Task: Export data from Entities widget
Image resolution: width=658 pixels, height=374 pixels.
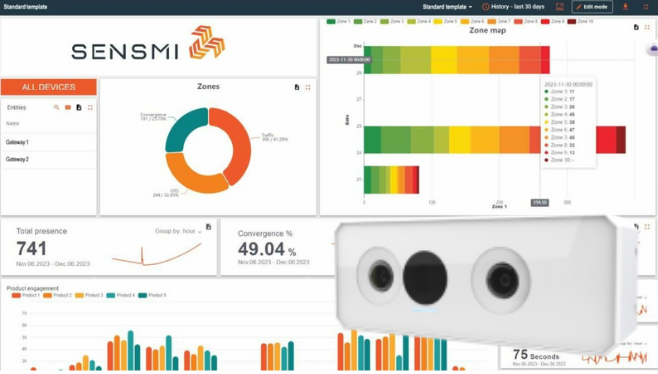Action: coord(79,107)
